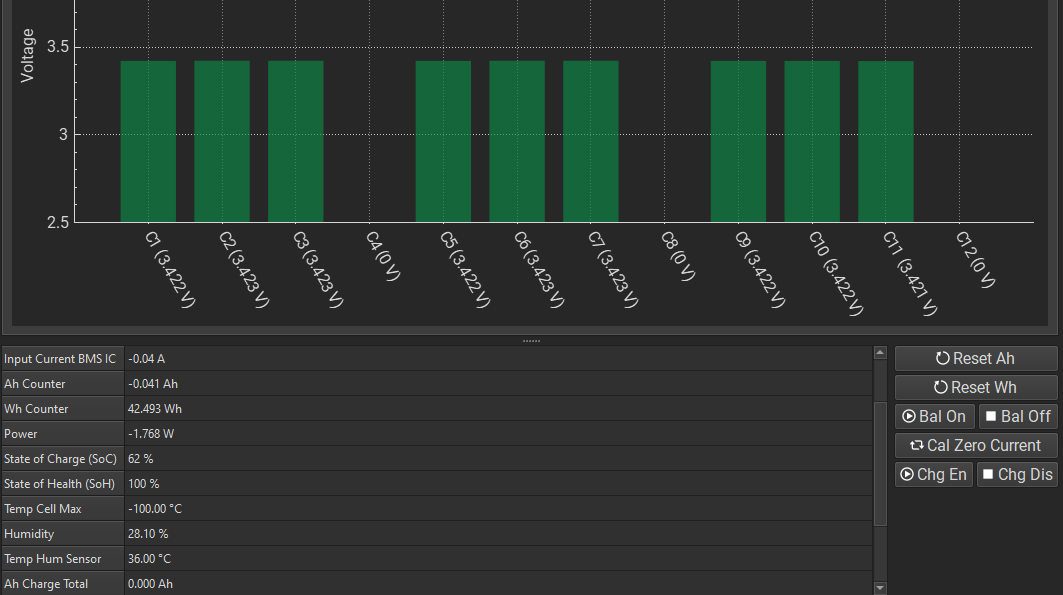
Task: Click the "C6 (3.423 V)" axis label
Action: (x=539, y=270)
